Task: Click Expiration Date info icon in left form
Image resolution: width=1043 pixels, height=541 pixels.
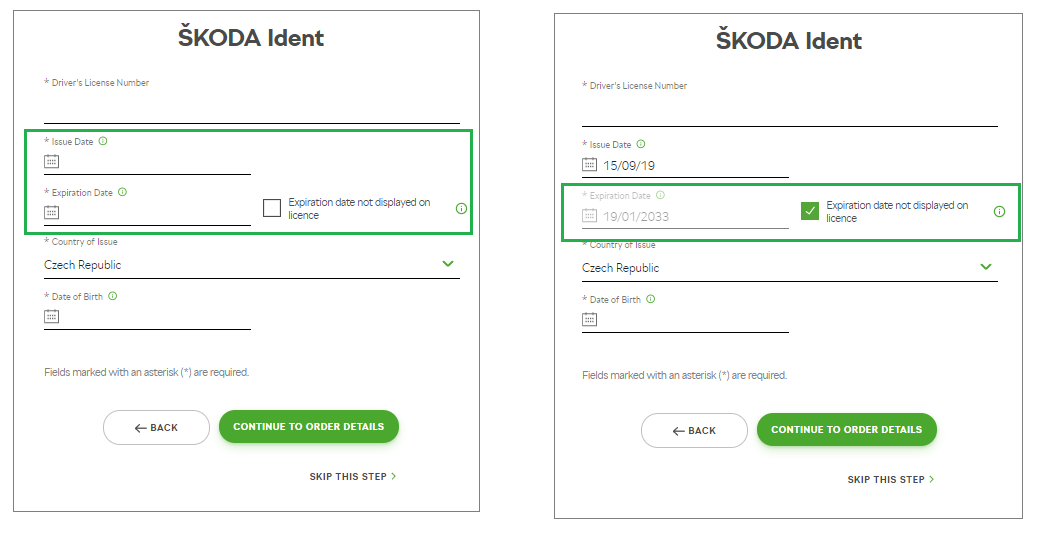Action: pos(122,192)
